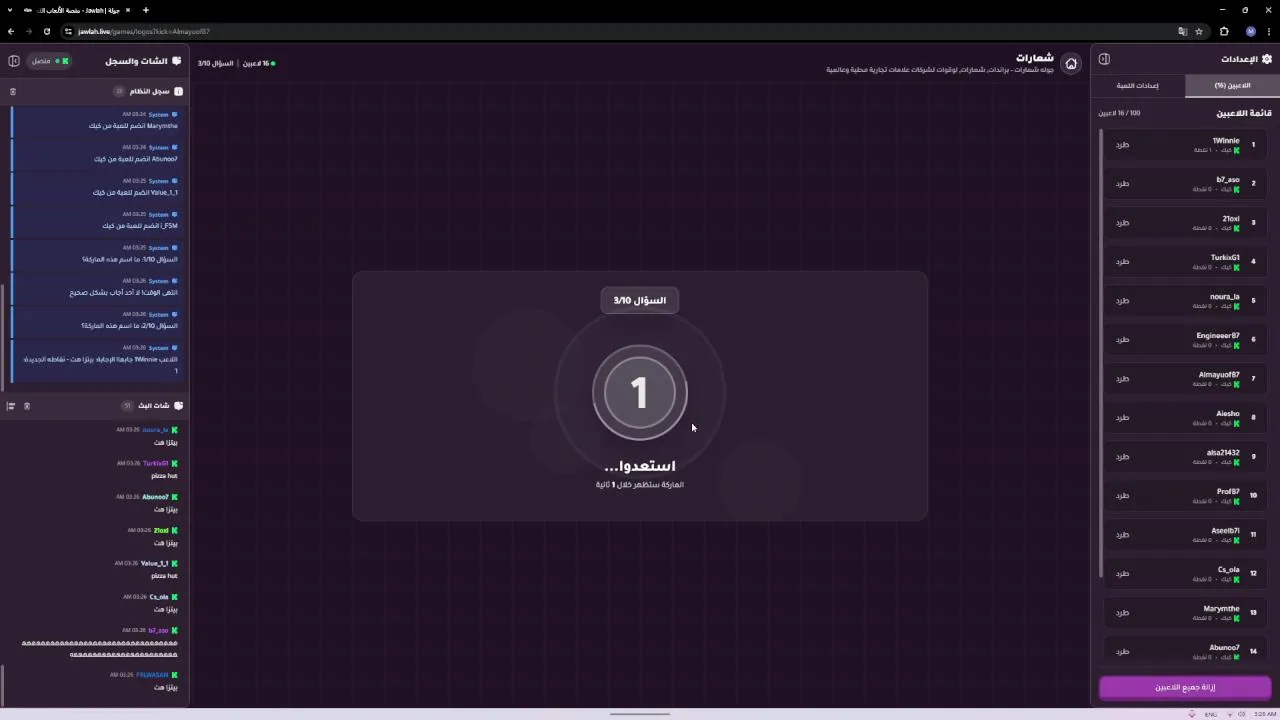Bookmark this page with the star icon
Screen dimensions: 1280x720
[1199, 31]
